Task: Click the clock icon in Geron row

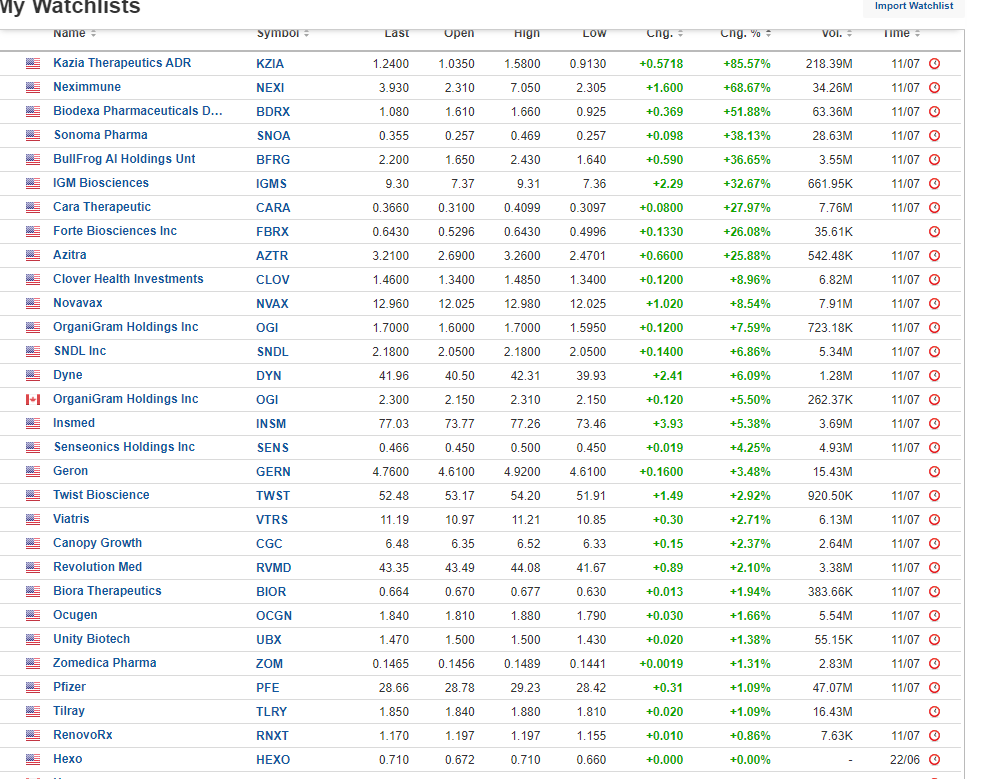Action: click(934, 472)
